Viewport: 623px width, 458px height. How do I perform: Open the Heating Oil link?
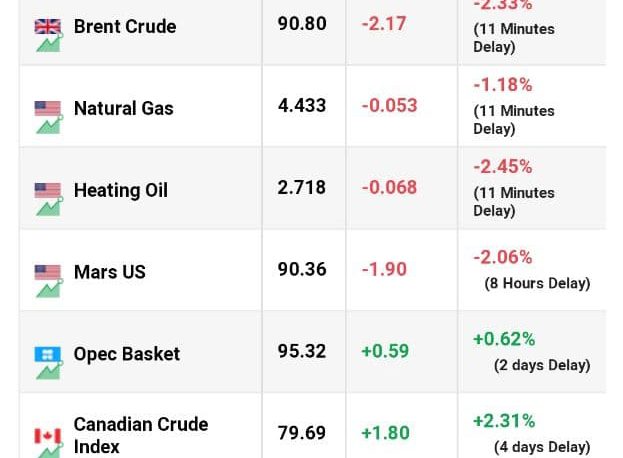(x=121, y=190)
